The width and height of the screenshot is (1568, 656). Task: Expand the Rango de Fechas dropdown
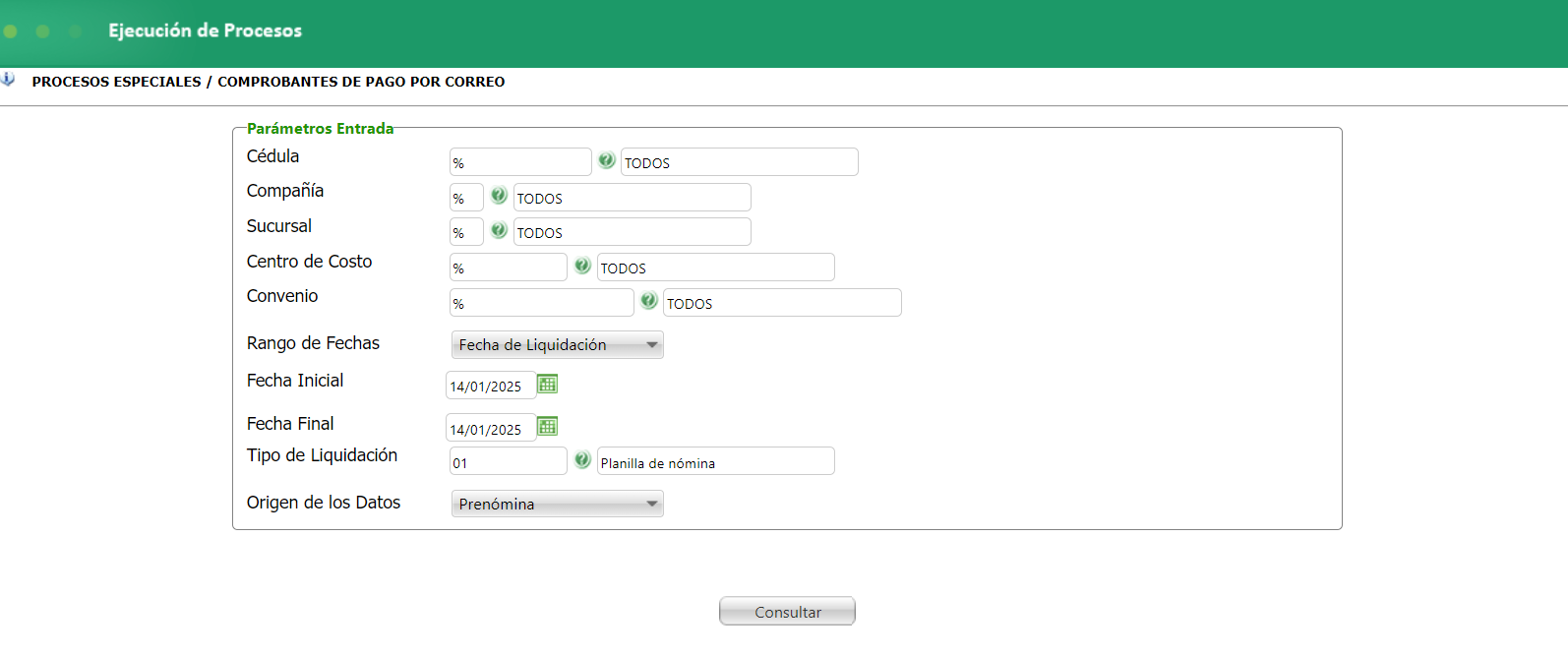557,344
